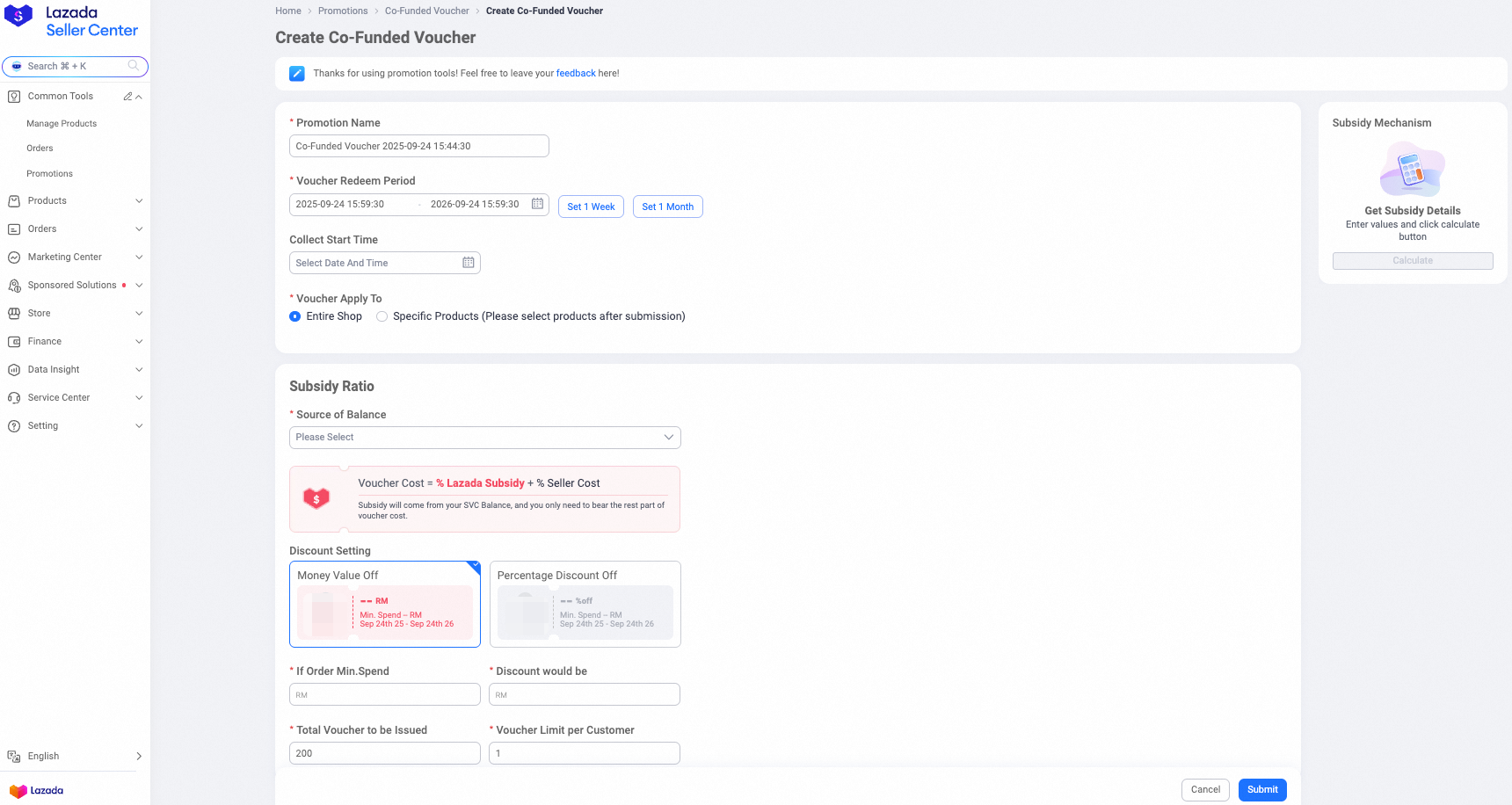Image resolution: width=1512 pixels, height=805 pixels.
Task: Open the Source of Balance dropdown
Action: [x=484, y=438]
